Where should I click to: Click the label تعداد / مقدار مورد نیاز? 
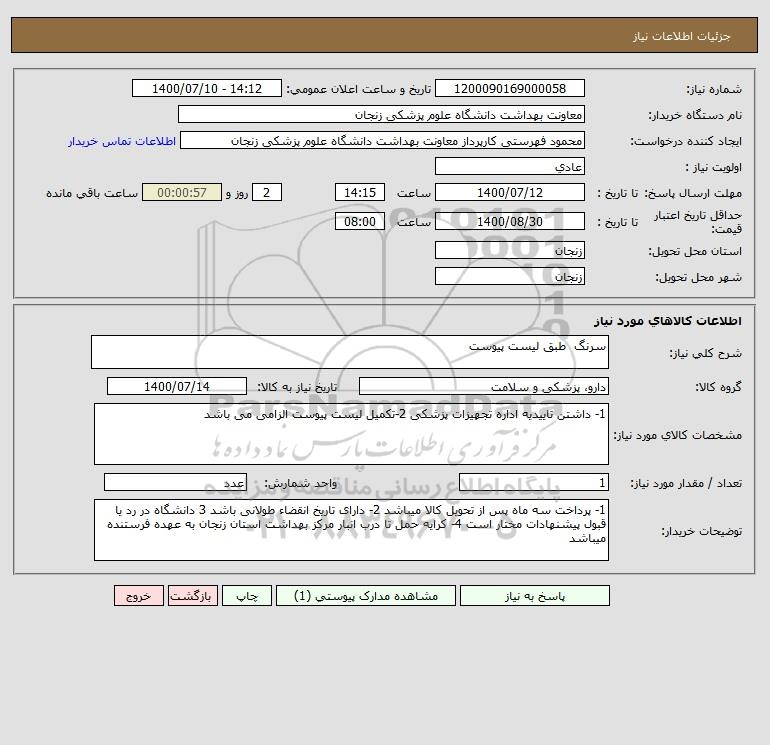click(x=686, y=483)
